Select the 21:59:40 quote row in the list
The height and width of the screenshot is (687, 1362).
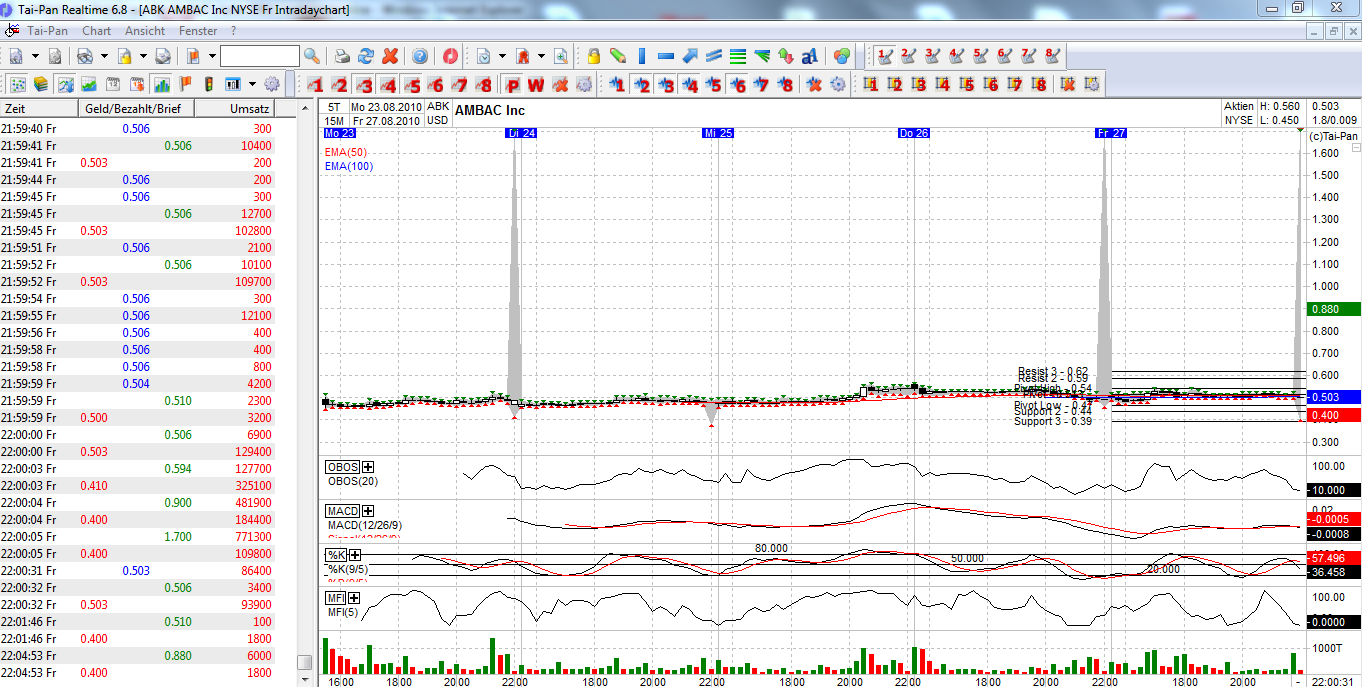100,125
